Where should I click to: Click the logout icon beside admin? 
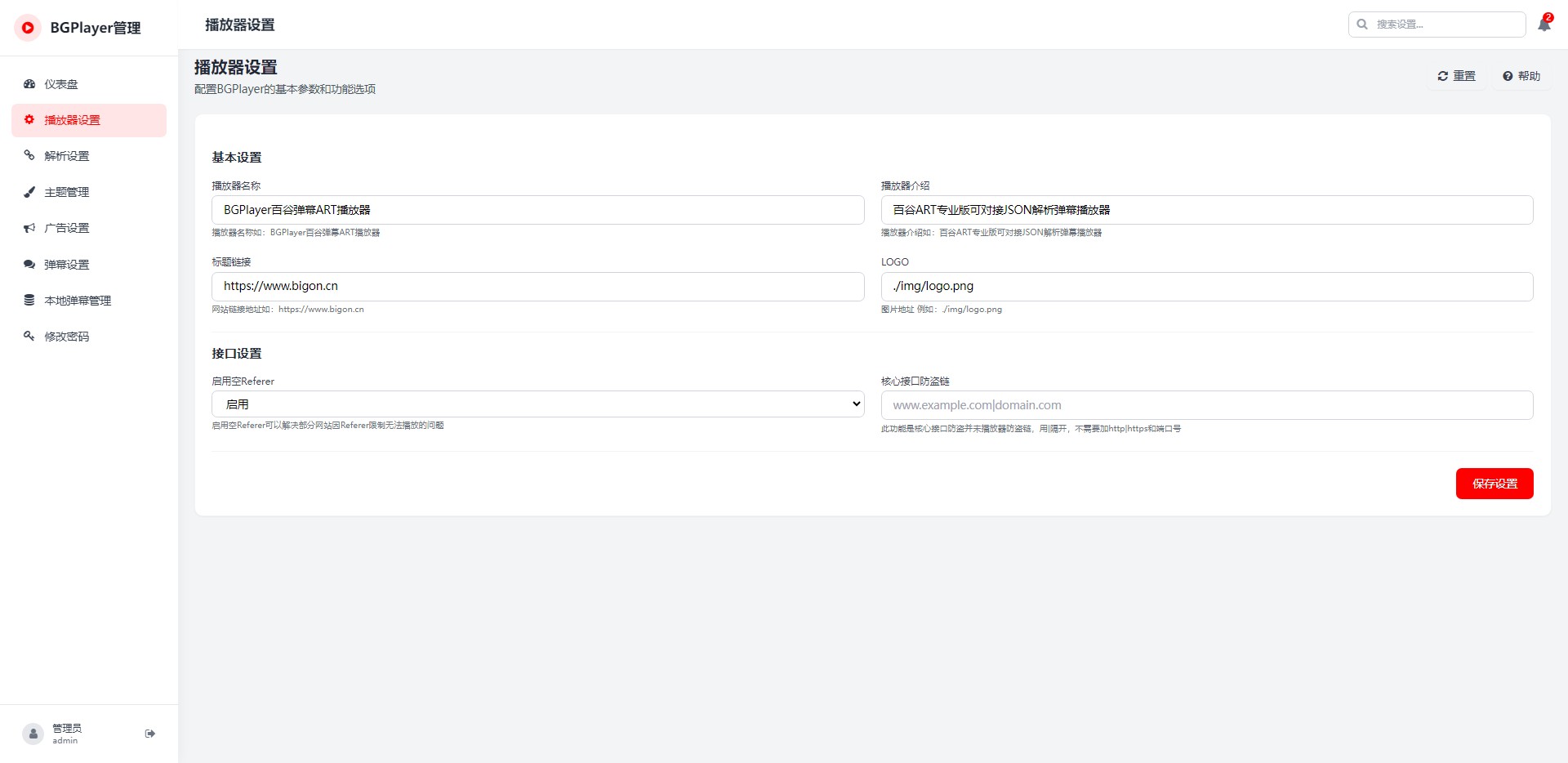pyautogui.click(x=150, y=734)
